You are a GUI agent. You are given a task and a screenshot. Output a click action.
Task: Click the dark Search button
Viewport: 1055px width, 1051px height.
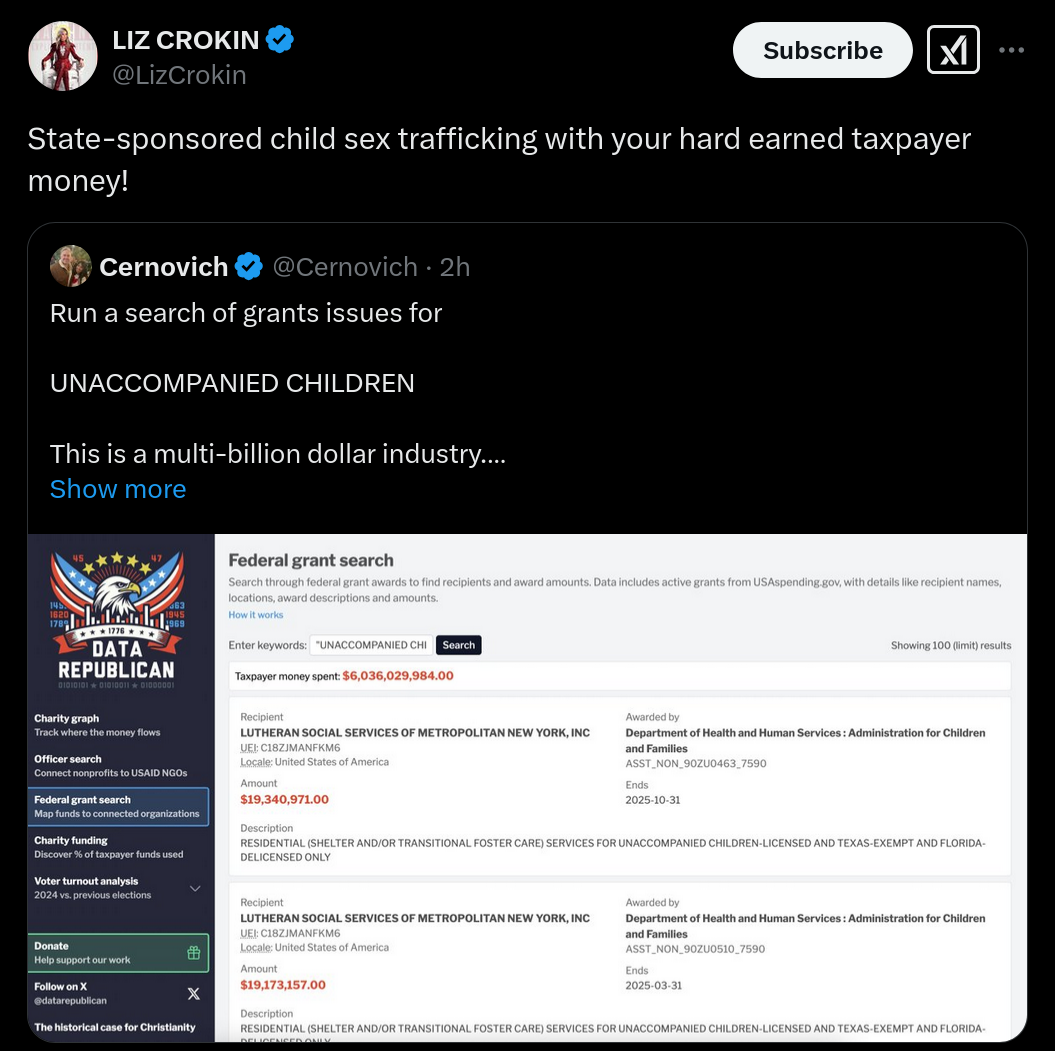click(x=458, y=645)
